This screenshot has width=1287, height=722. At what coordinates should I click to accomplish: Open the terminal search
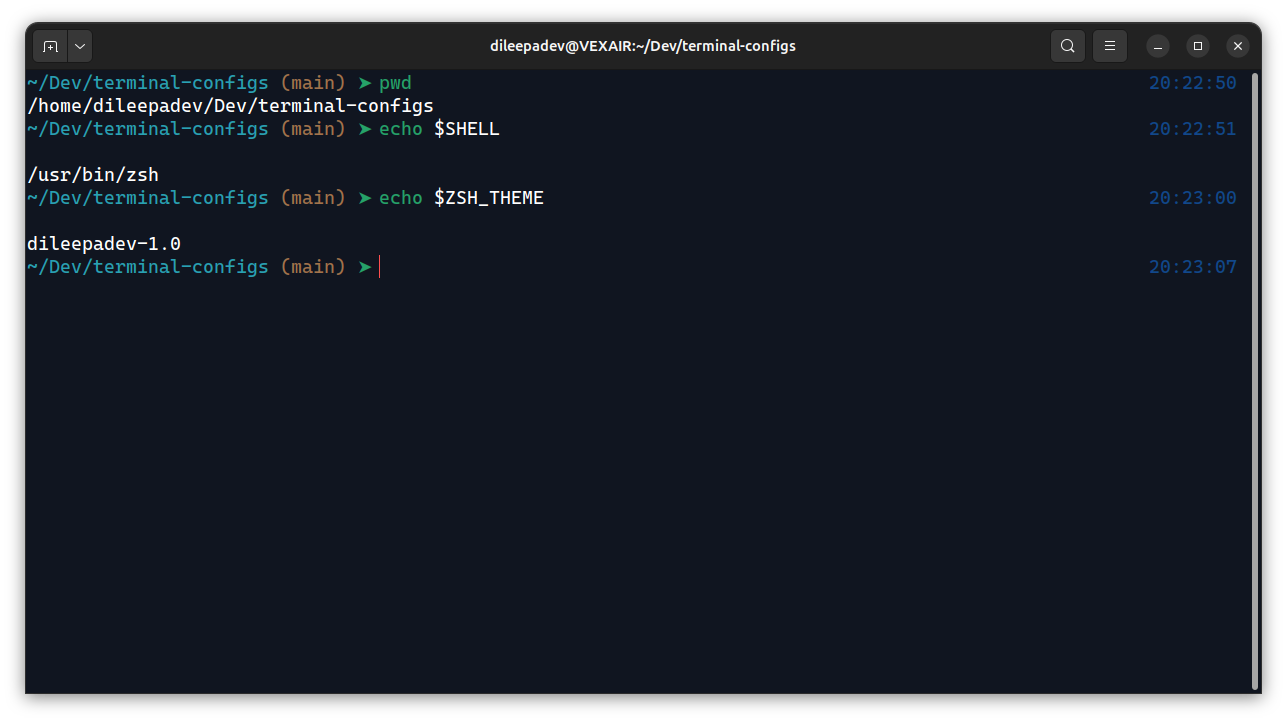pos(1068,46)
